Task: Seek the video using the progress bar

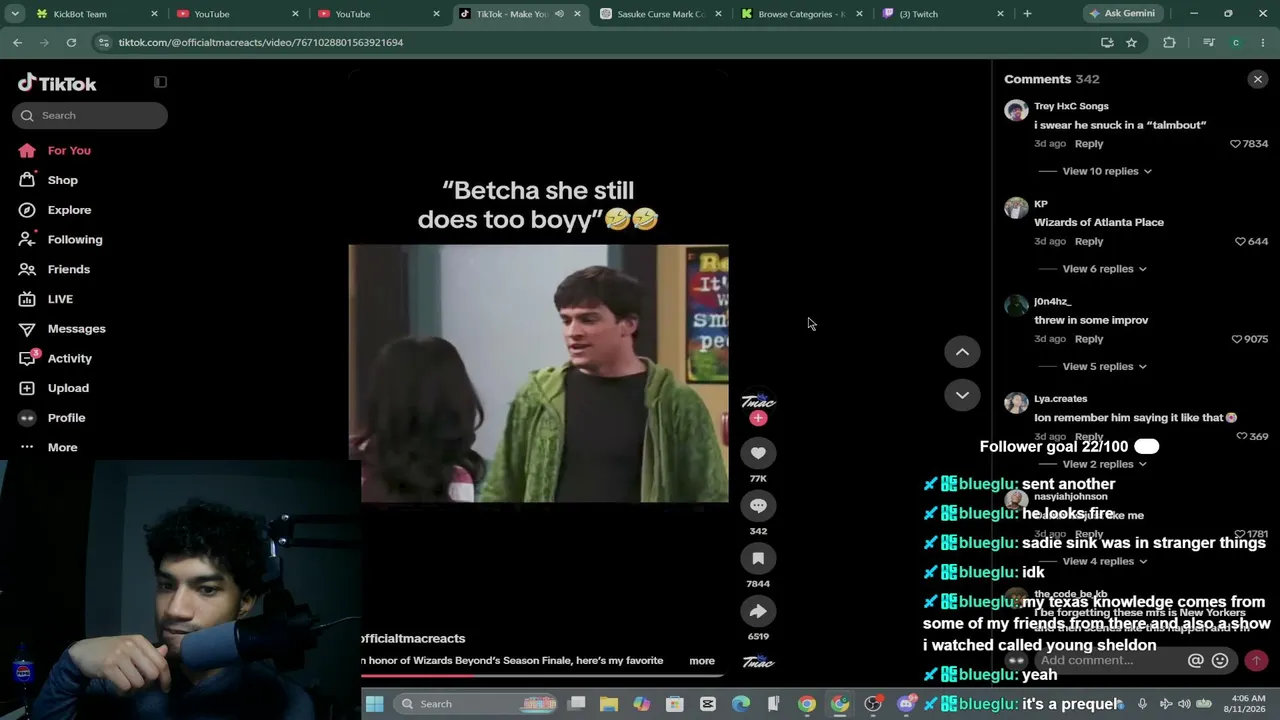Action: pos(541,675)
